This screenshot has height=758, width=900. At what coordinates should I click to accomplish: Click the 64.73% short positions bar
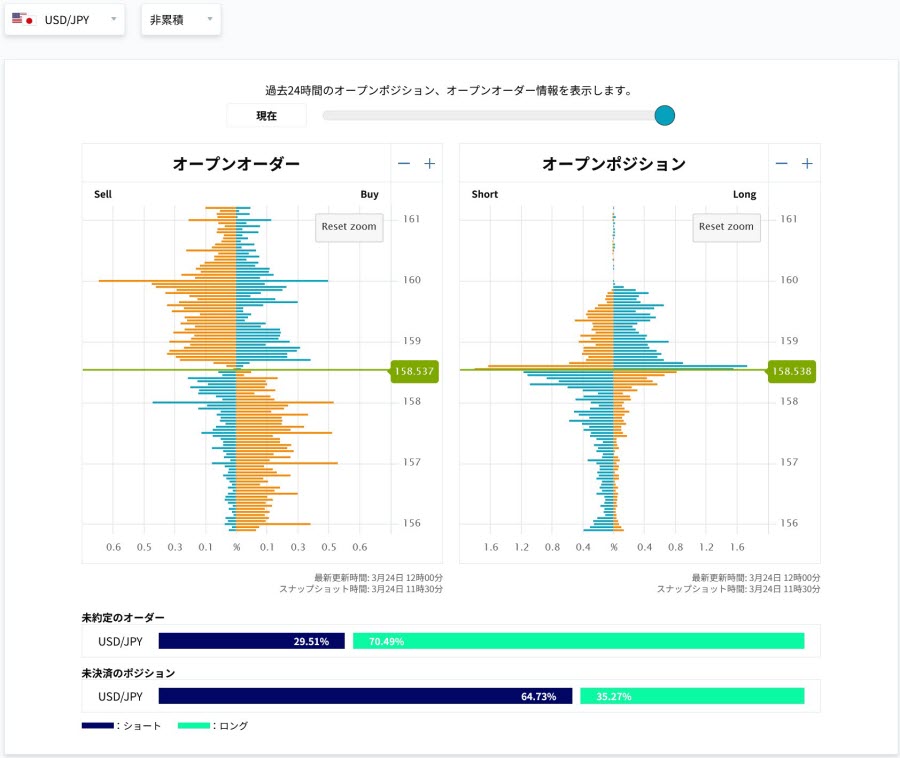(x=365, y=696)
